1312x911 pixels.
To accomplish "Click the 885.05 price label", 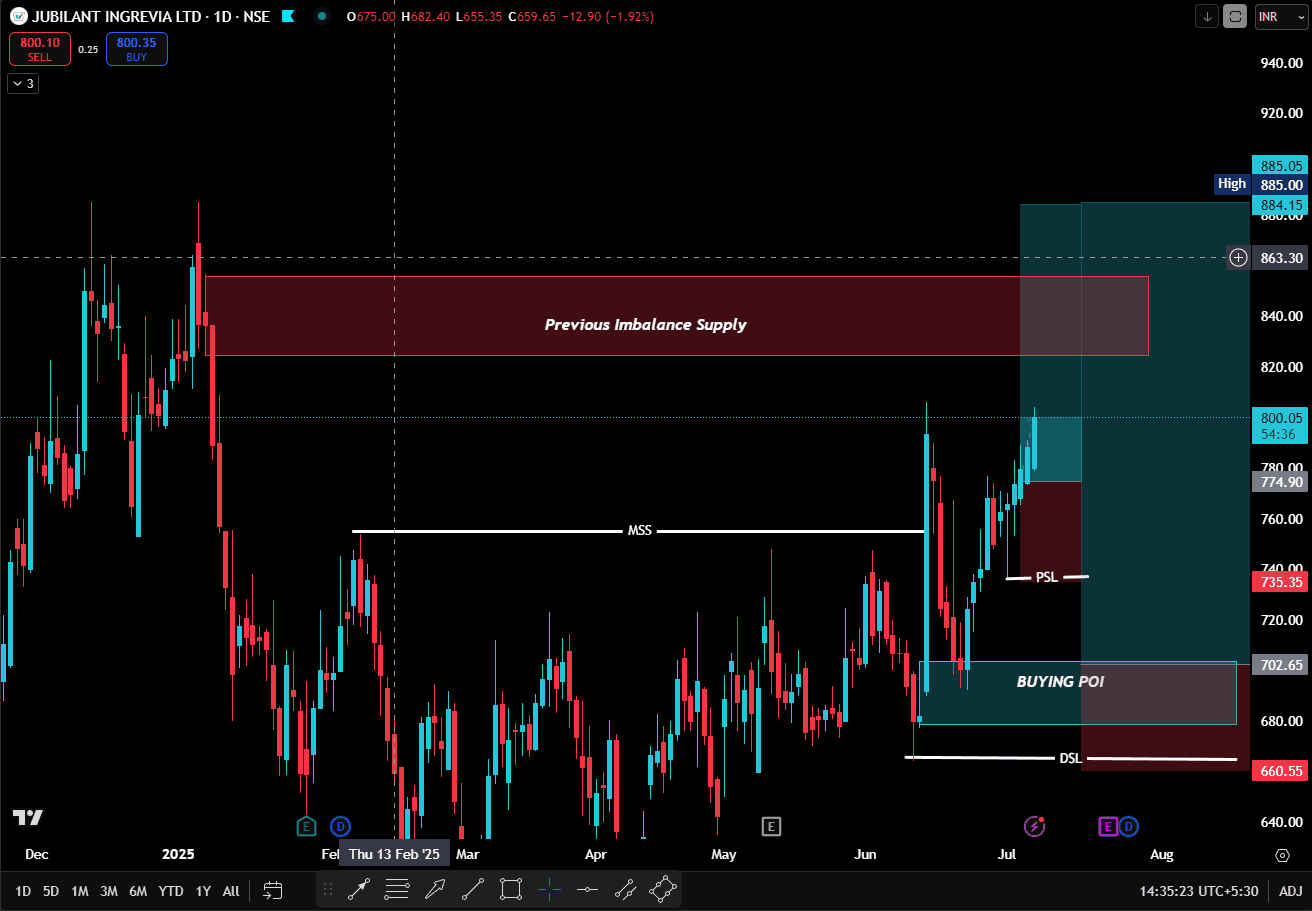I will pyautogui.click(x=1280, y=166).
